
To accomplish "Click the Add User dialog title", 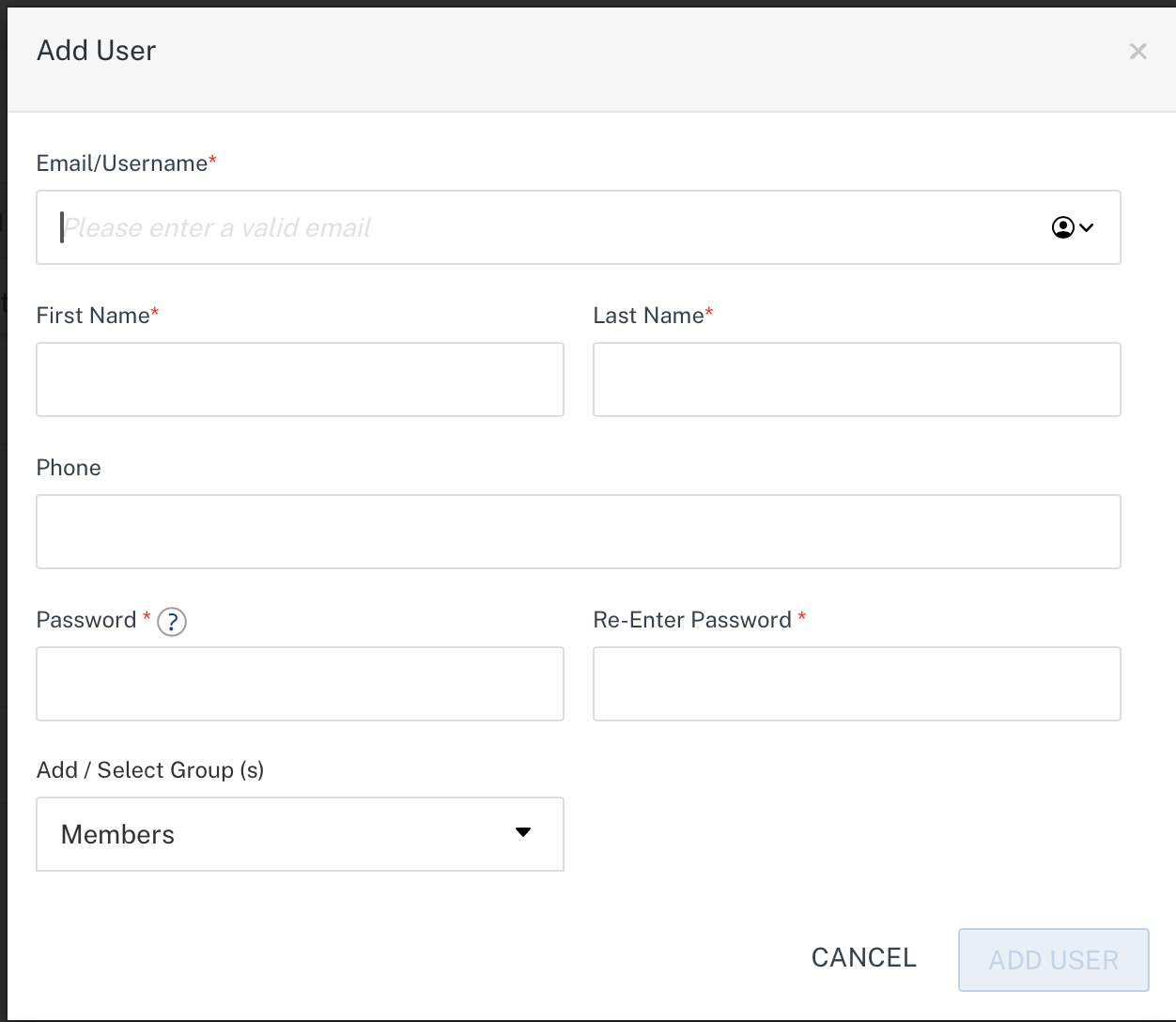I will tap(96, 51).
